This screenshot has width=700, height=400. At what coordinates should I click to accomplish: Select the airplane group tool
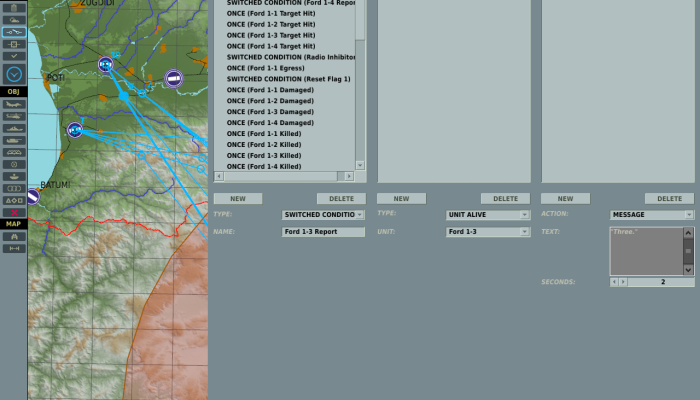click(14, 104)
